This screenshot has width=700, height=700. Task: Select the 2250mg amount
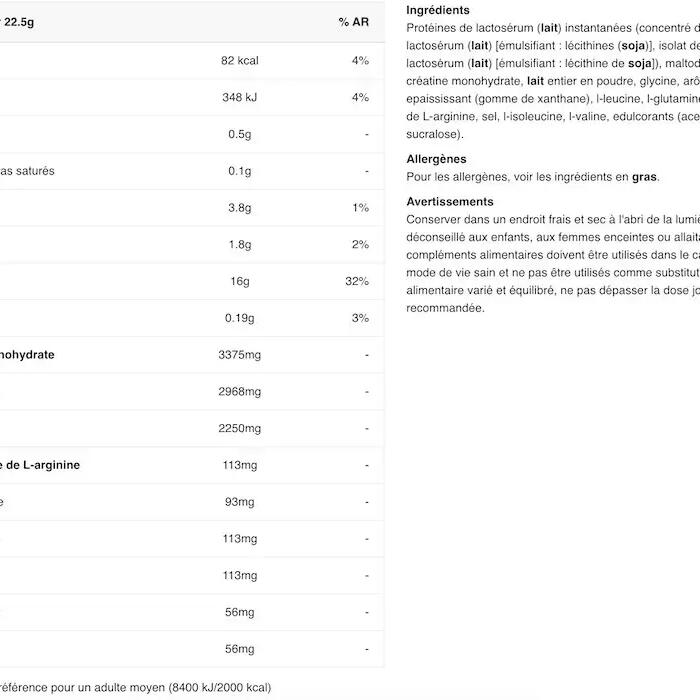click(240, 429)
